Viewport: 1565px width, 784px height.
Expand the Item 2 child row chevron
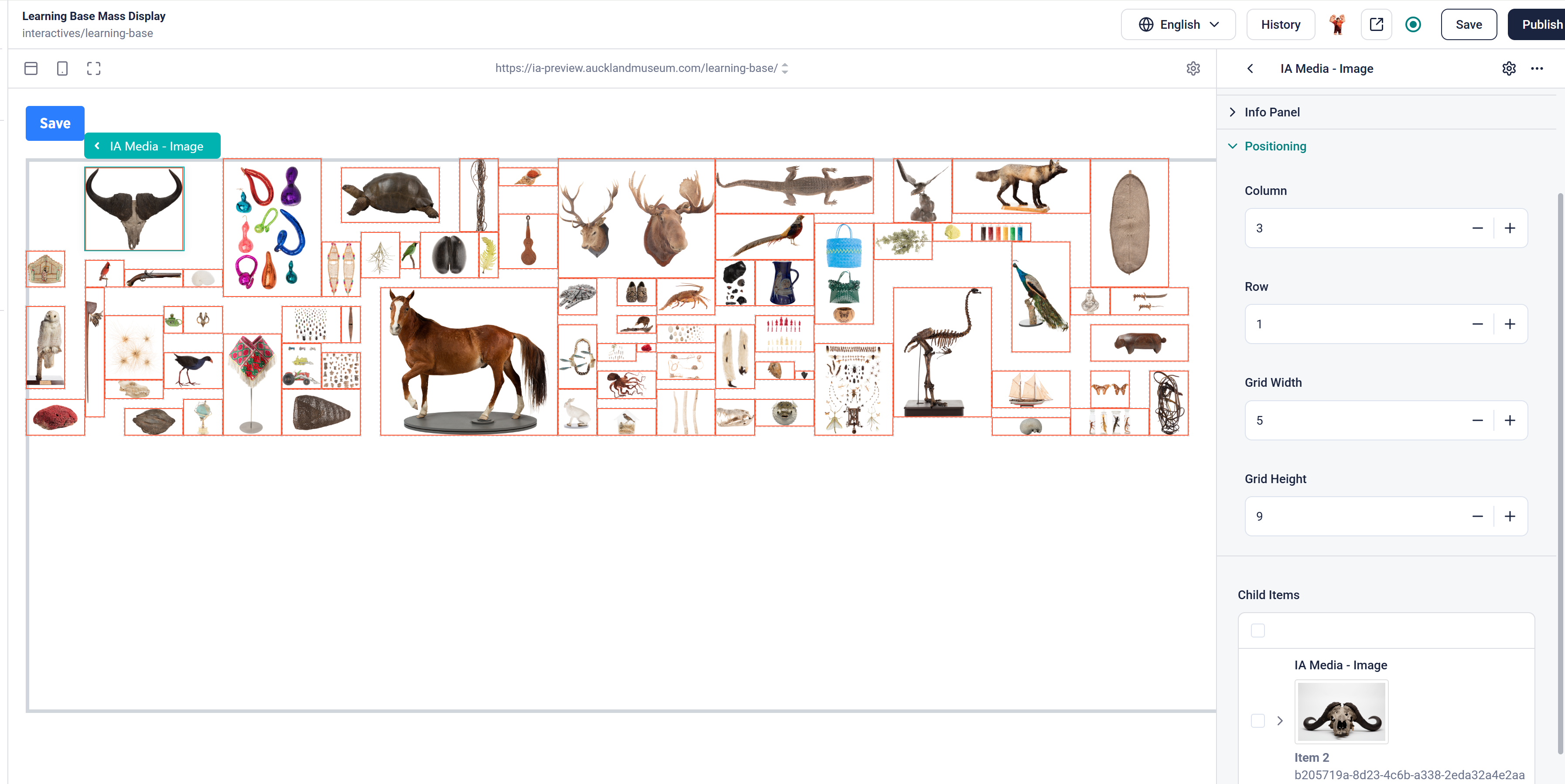(1280, 720)
